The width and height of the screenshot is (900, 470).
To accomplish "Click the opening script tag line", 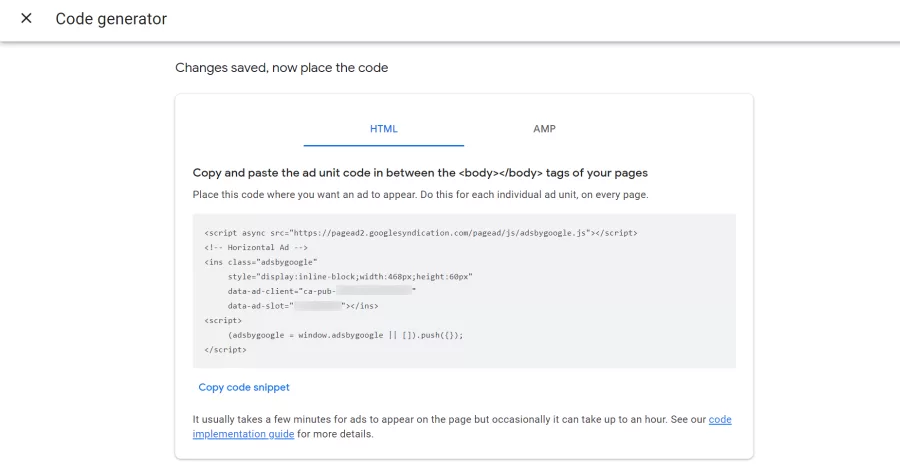I will pyautogui.click(x=223, y=320).
